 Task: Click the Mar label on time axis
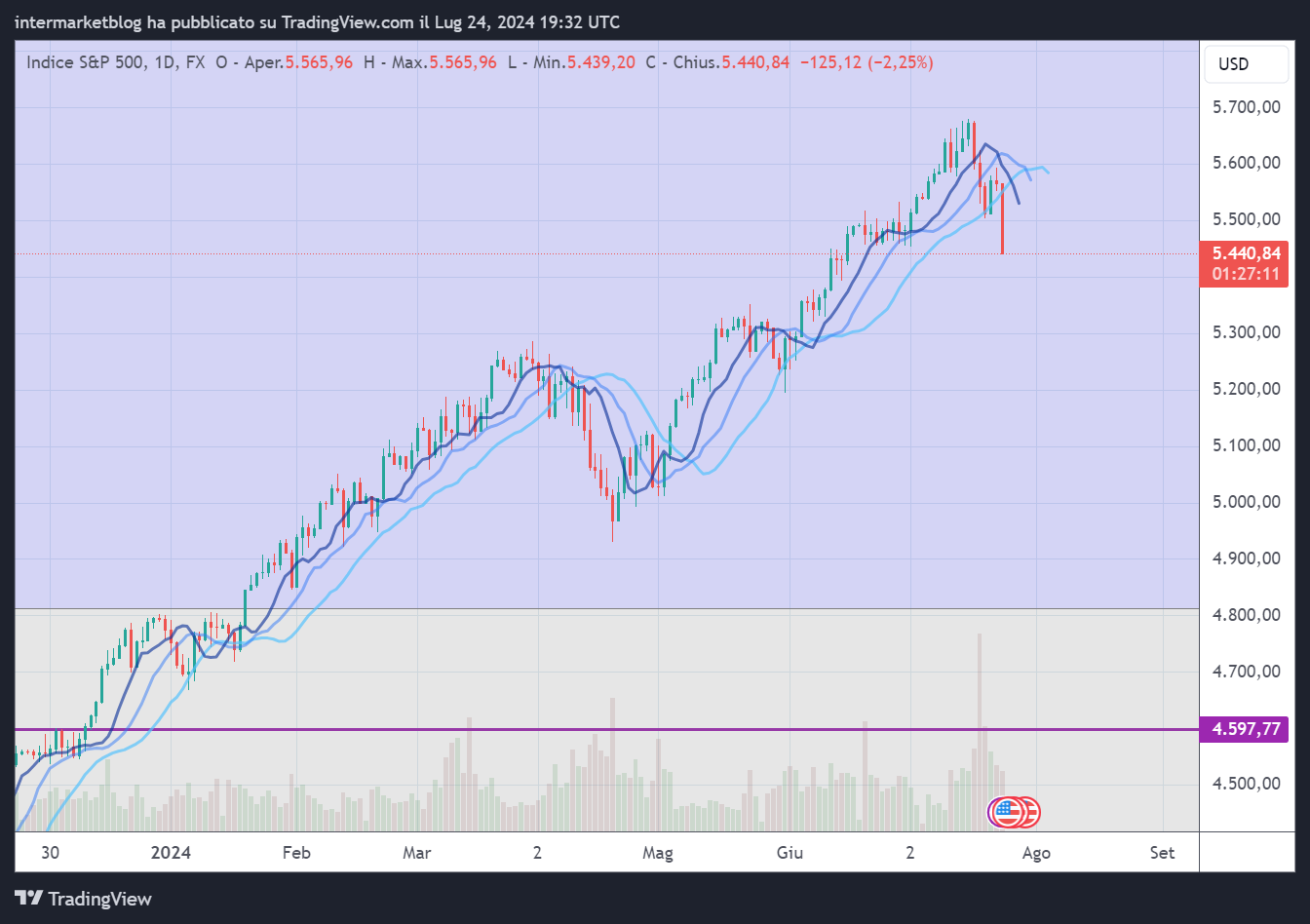416,853
